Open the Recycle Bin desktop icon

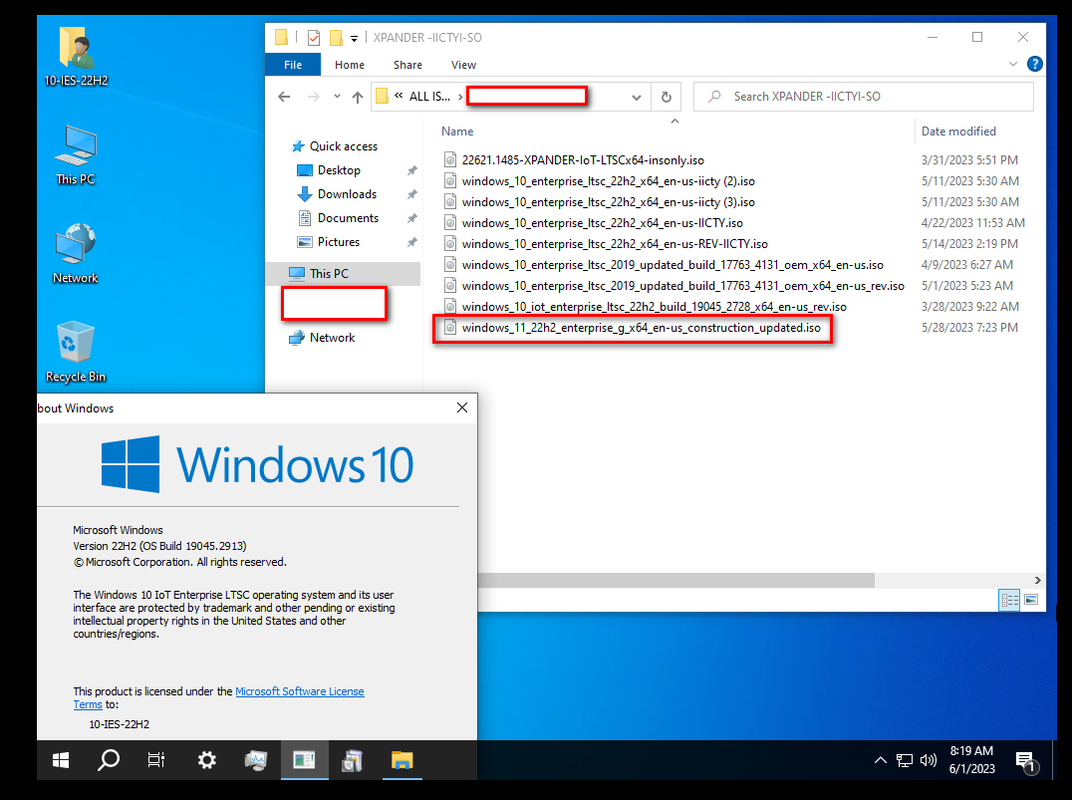point(75,351)
